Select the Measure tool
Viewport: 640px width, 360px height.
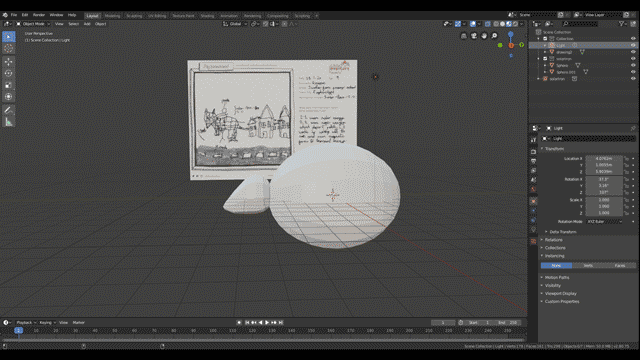tap(9, 122)
